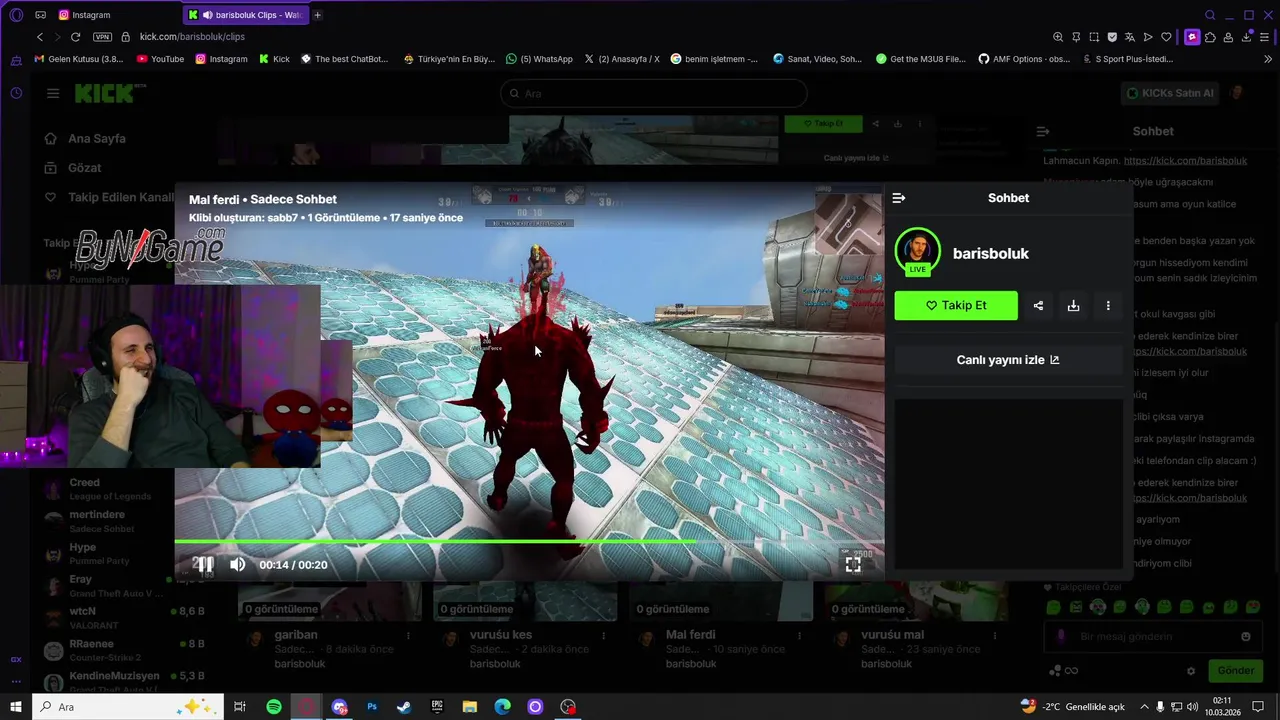Go back in browser history
Viewport: 1280px width, 720px height.
[40, 37]
